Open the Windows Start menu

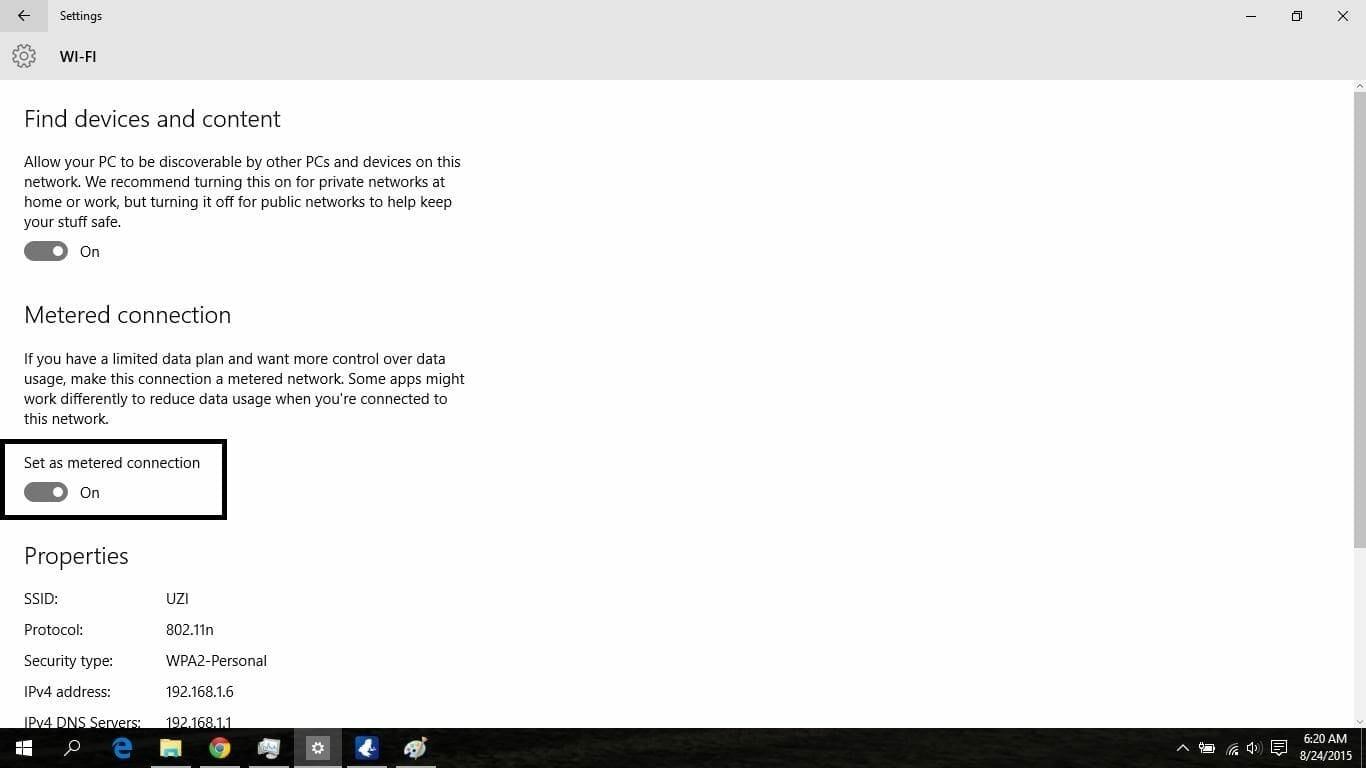(x=23, y=748)
